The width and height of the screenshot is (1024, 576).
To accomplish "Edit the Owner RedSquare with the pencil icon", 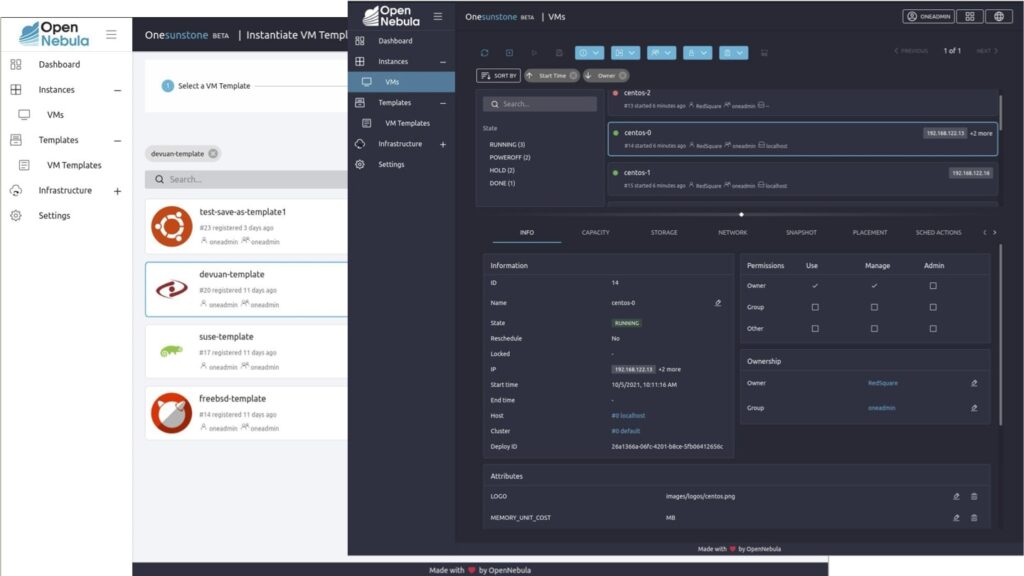I will (x=974, y=383).
